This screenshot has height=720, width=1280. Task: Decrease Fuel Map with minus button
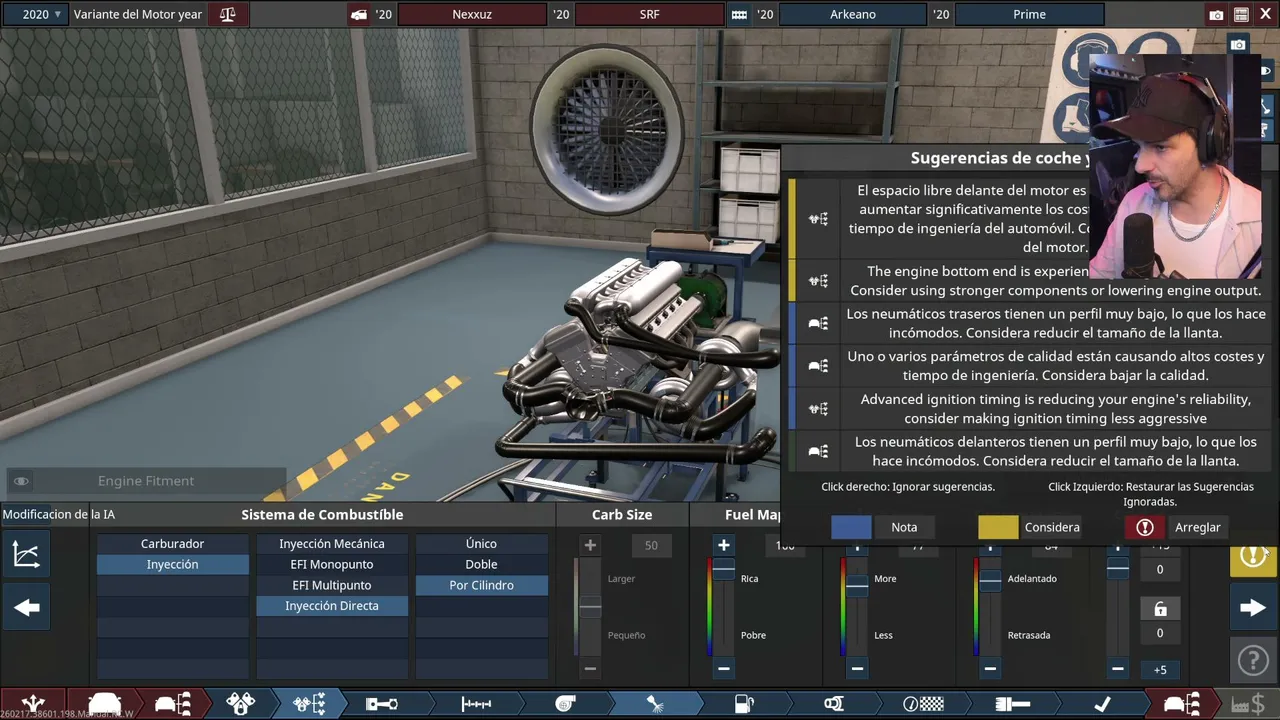point(723,668)
